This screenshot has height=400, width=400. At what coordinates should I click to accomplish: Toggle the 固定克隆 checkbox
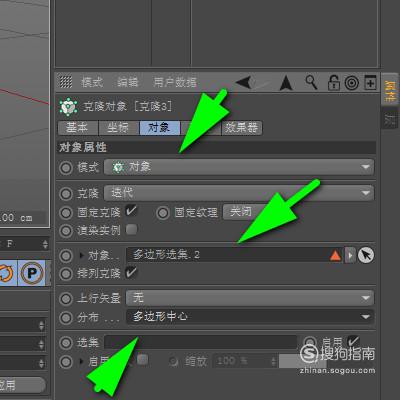point(131,211)
